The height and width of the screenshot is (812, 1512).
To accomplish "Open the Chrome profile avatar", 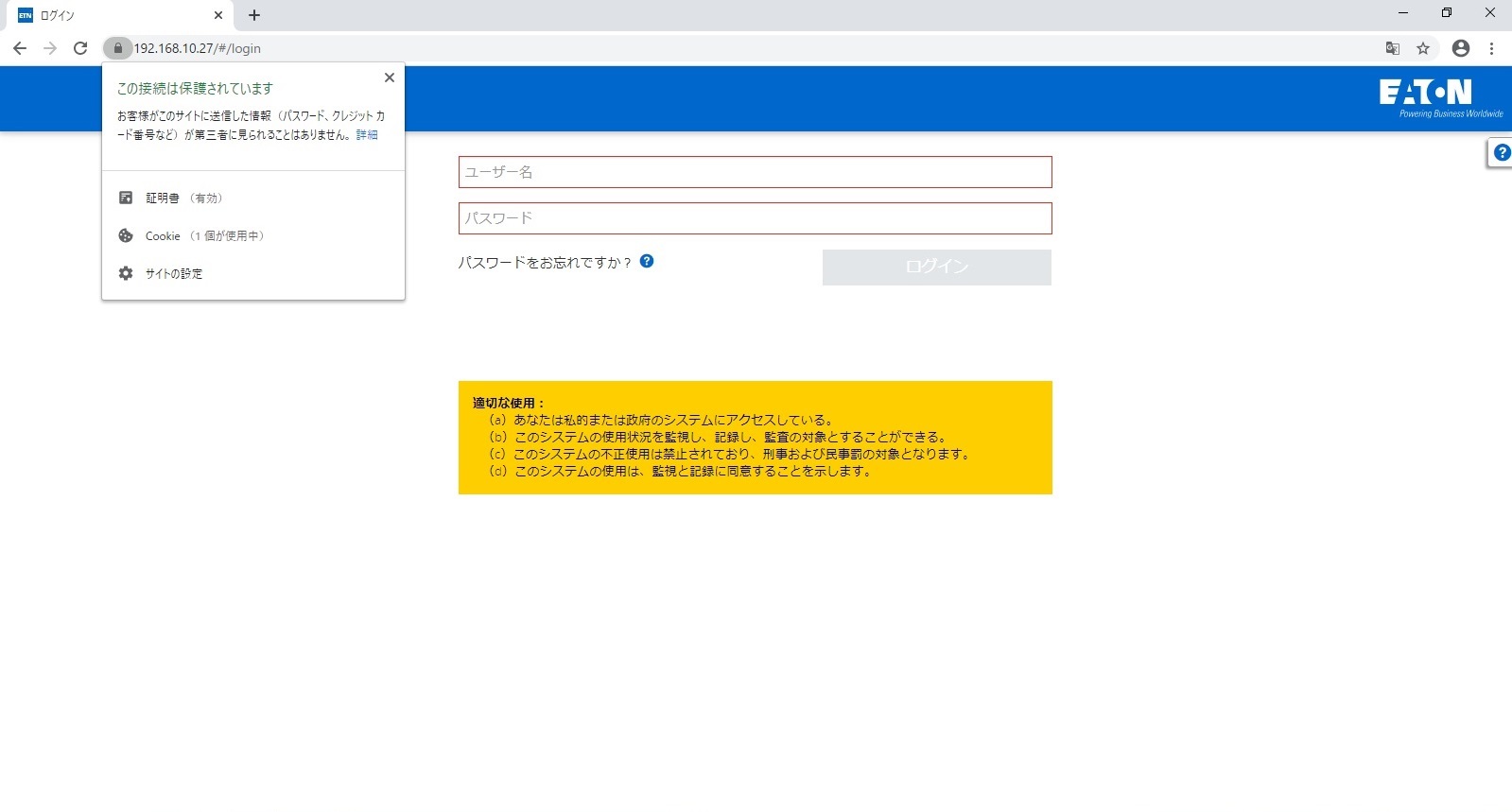I will [x=1461, y=48].
